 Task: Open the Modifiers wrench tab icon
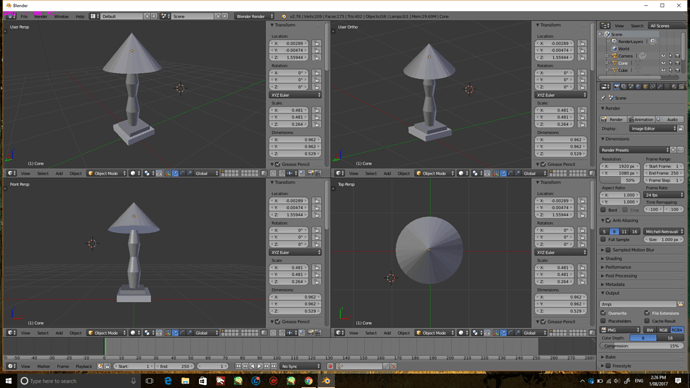pyautogui.click(x=660, y=87)
